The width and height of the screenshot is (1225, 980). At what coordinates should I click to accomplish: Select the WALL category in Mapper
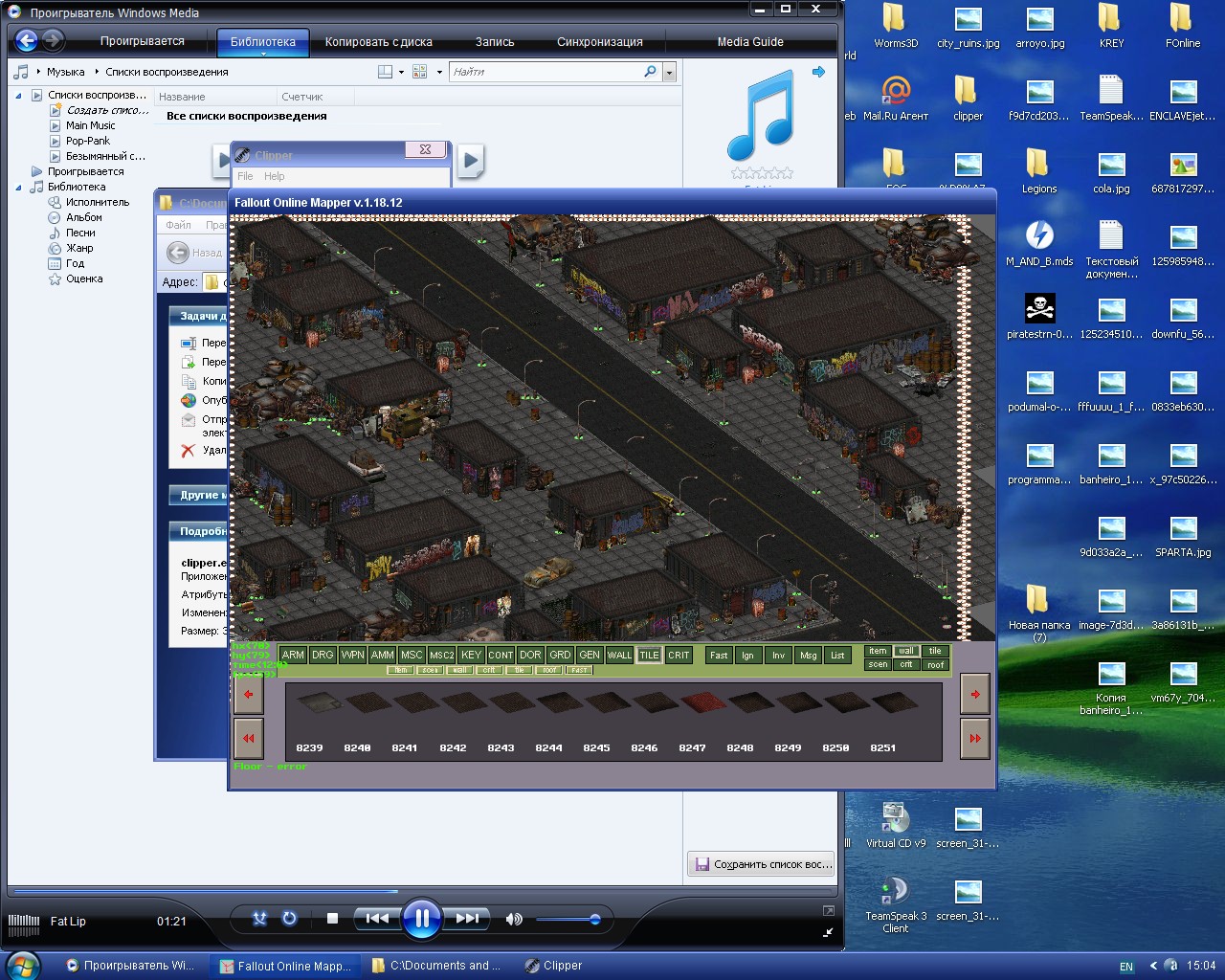(619, 655)
